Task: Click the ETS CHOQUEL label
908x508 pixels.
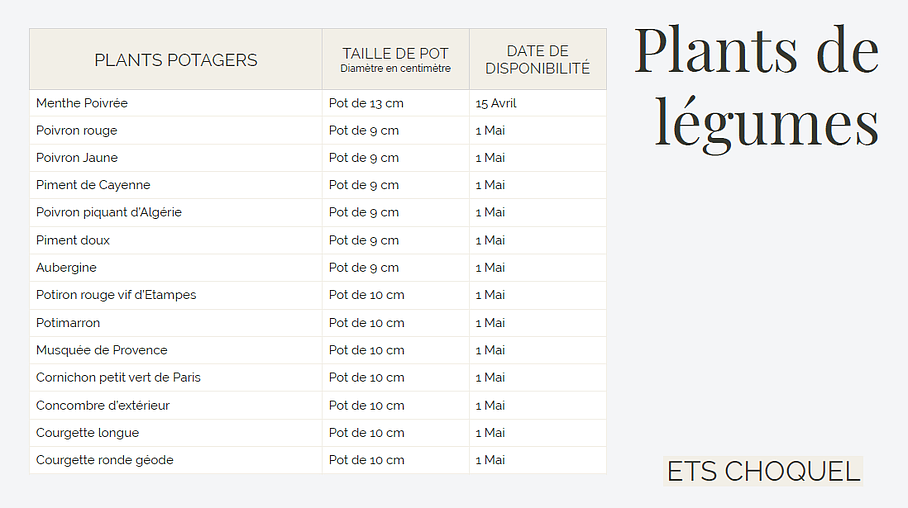Action: [763, 471]
